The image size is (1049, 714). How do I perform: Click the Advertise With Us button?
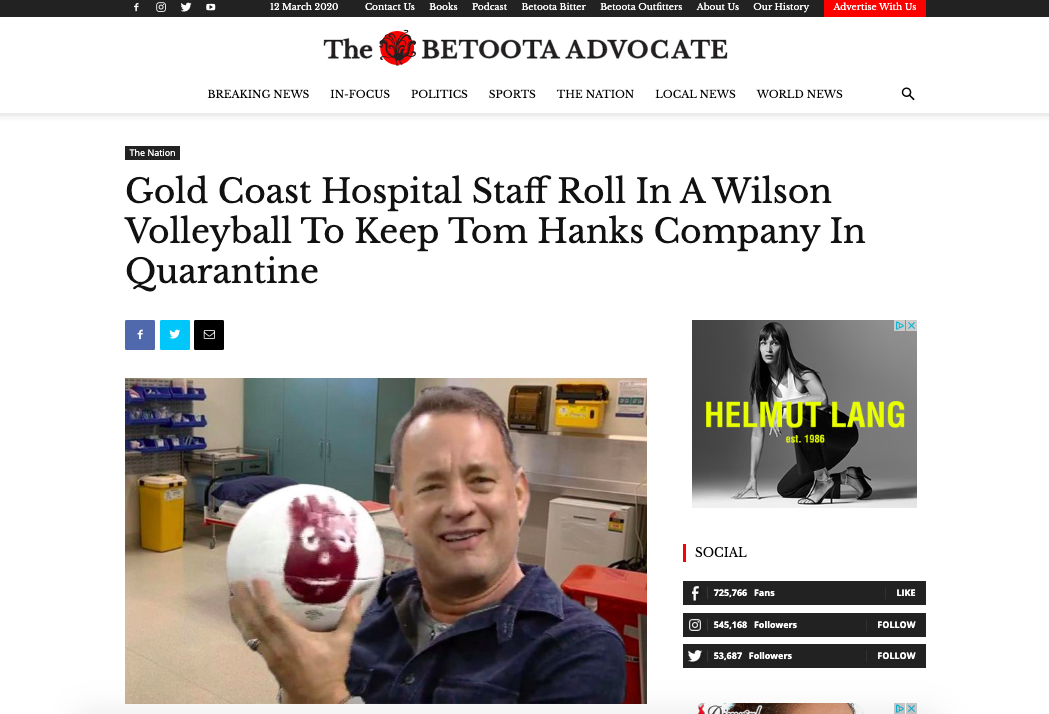[x=874, y=7]
